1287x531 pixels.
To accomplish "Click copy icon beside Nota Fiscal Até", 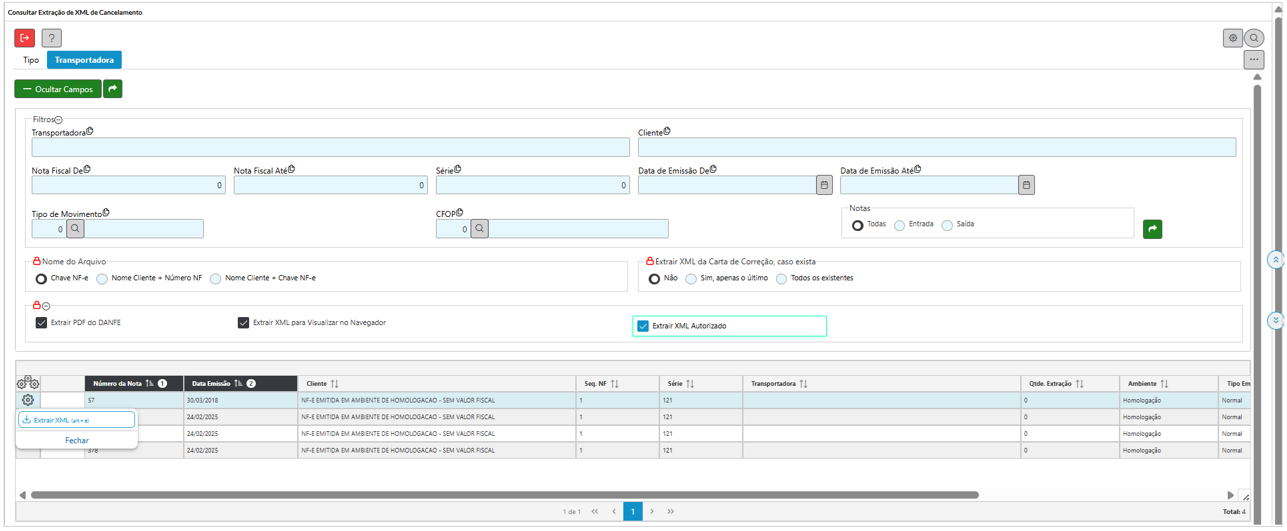I will [291, 170].
